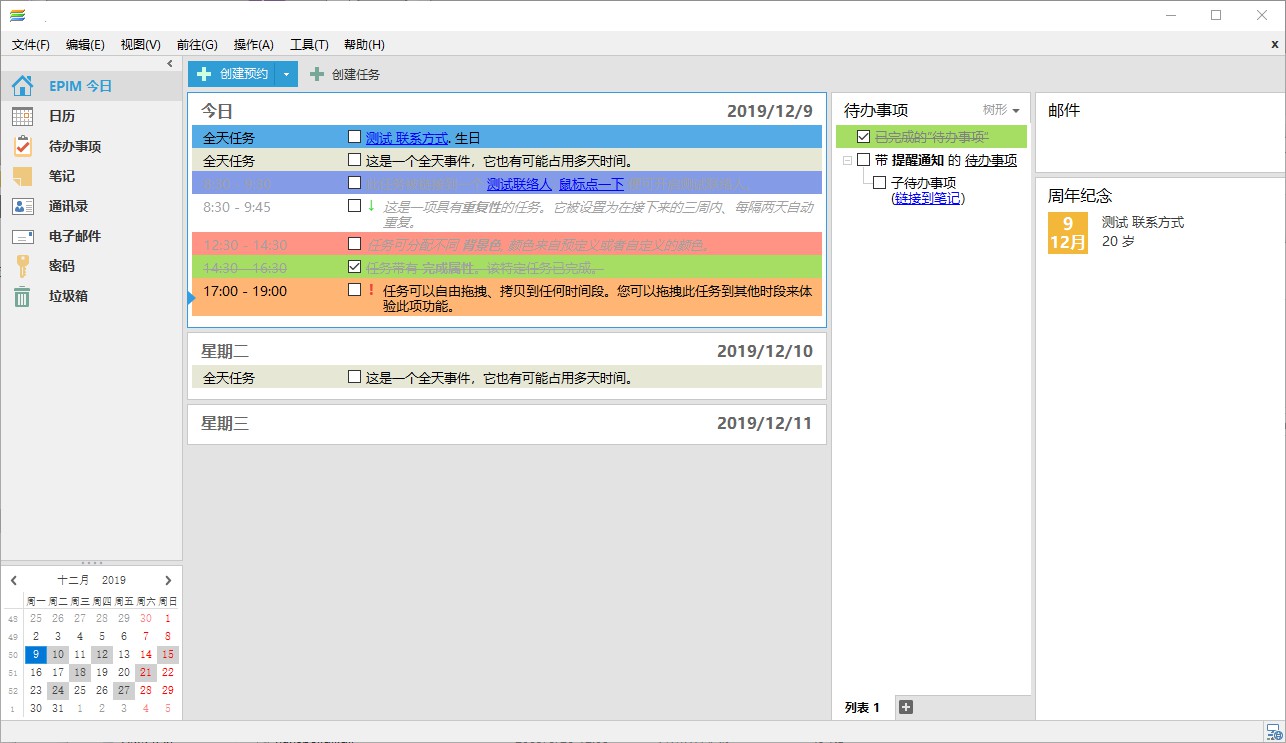Select the 列表 1 tab
Viewport: 1286px width, 743px height.
(862, 707)
